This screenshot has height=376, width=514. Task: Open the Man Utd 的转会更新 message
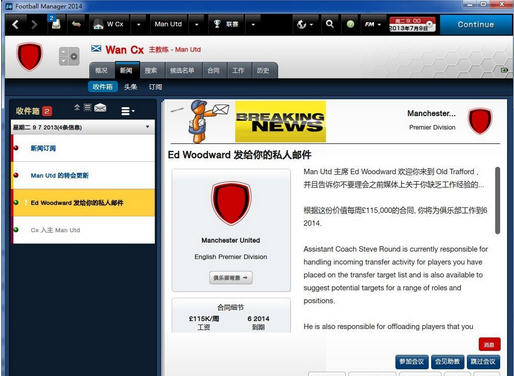coord(83,175)
